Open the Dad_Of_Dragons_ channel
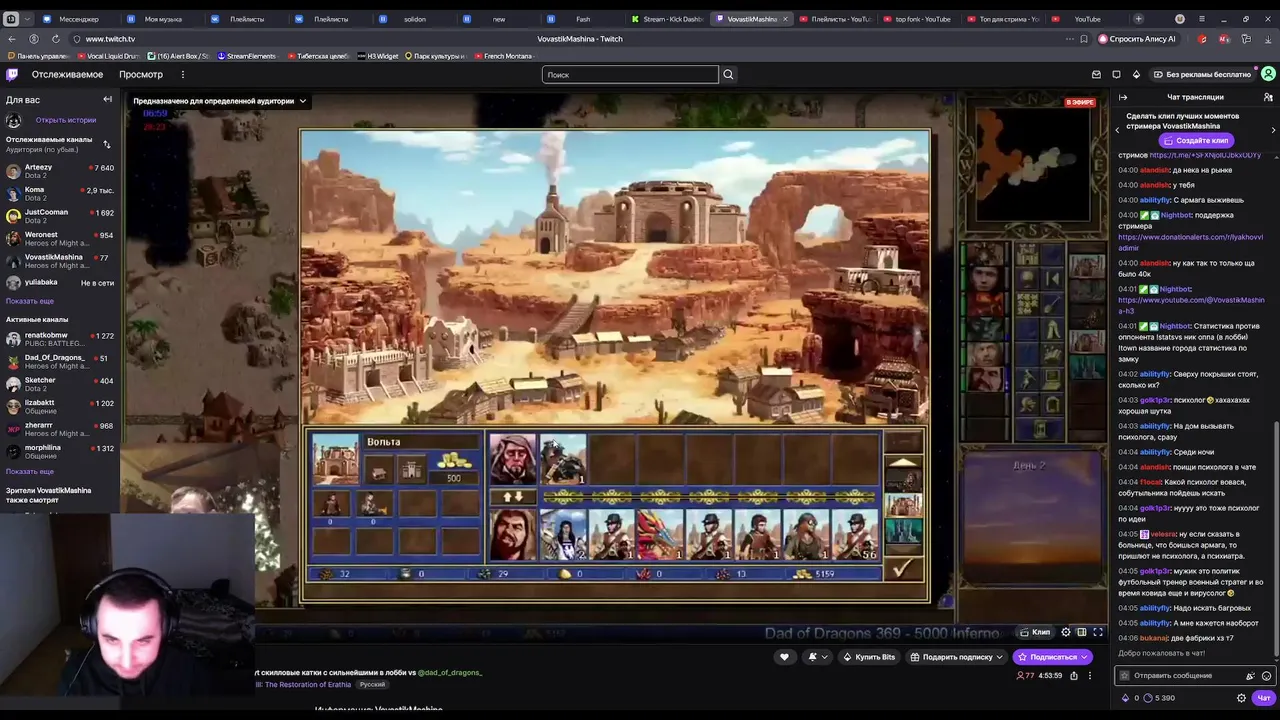This screenshot has width=1280, height=720. pos(60,361)
